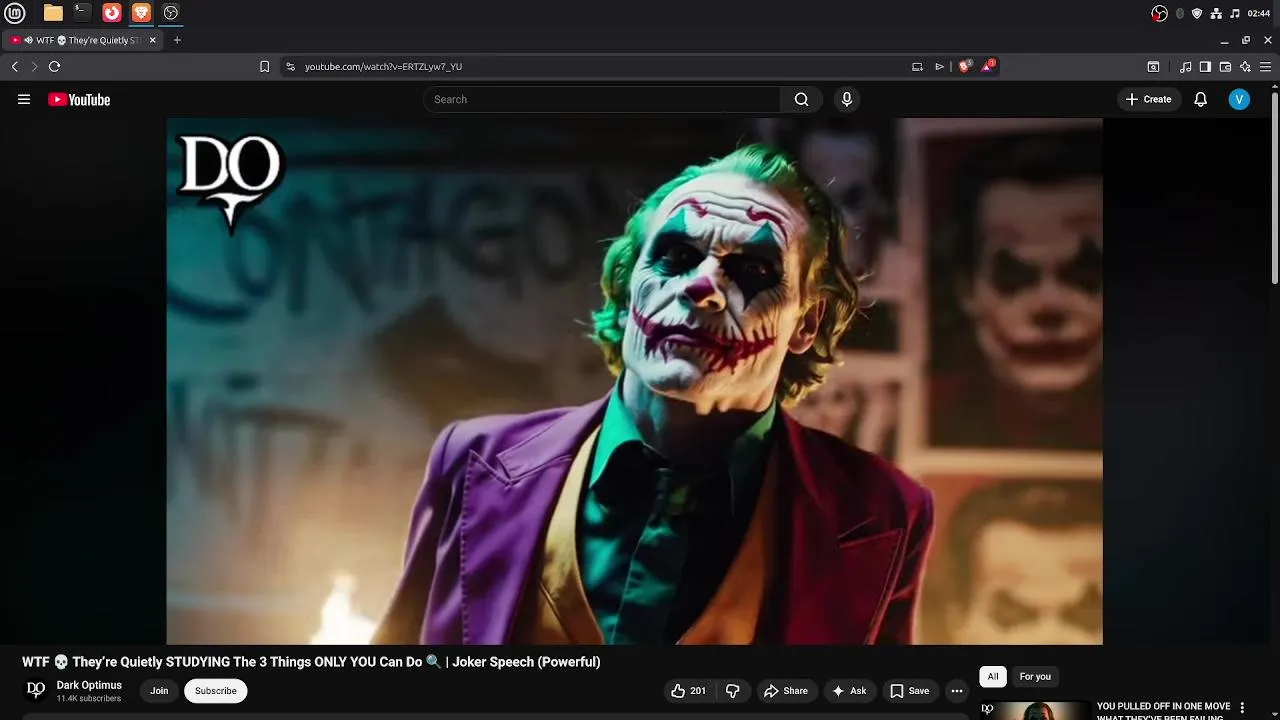Dislike this video
Screen dimensions: 1280x720
point(732,691)
